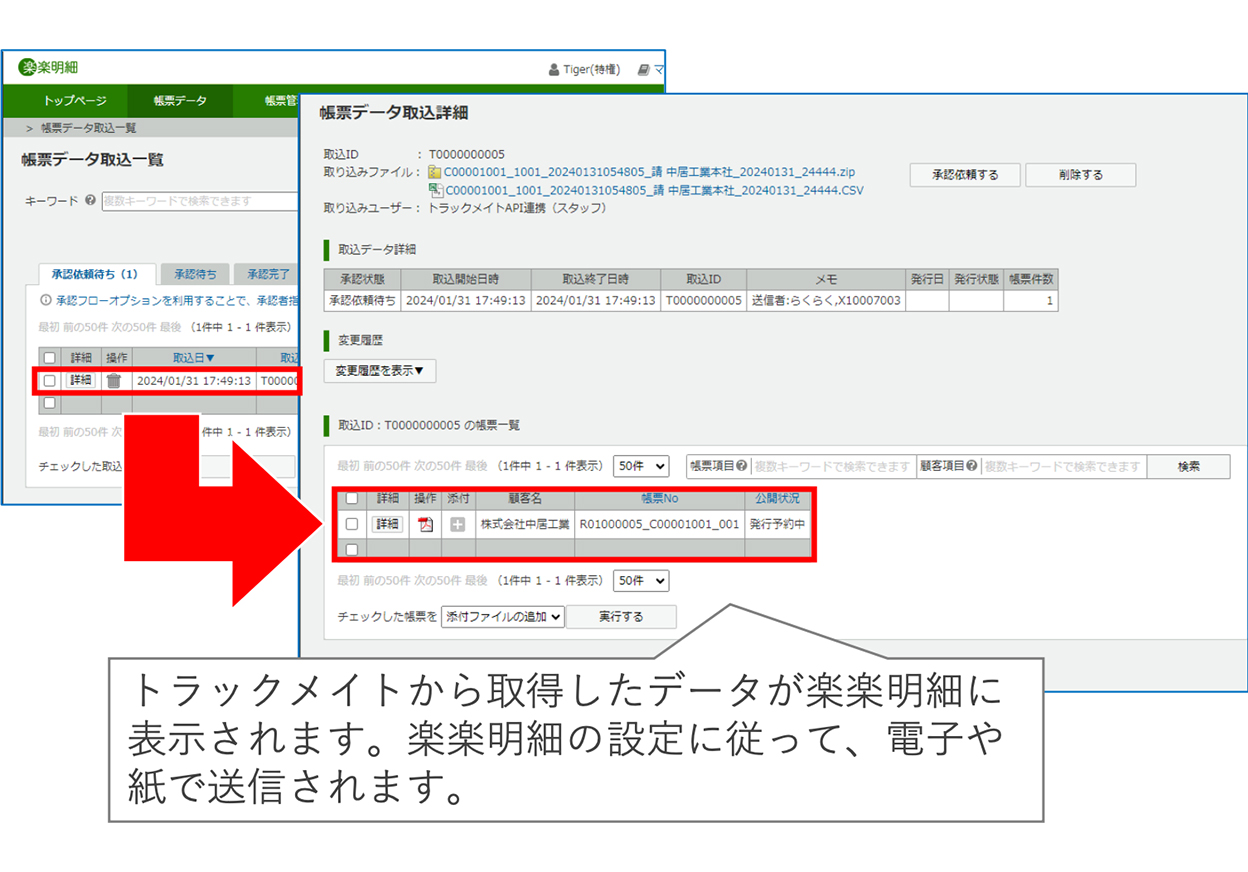The height and width of the screenshot is (872, 1248).
Task: Click the 実行する button
Action: click(x=621, y=617)
